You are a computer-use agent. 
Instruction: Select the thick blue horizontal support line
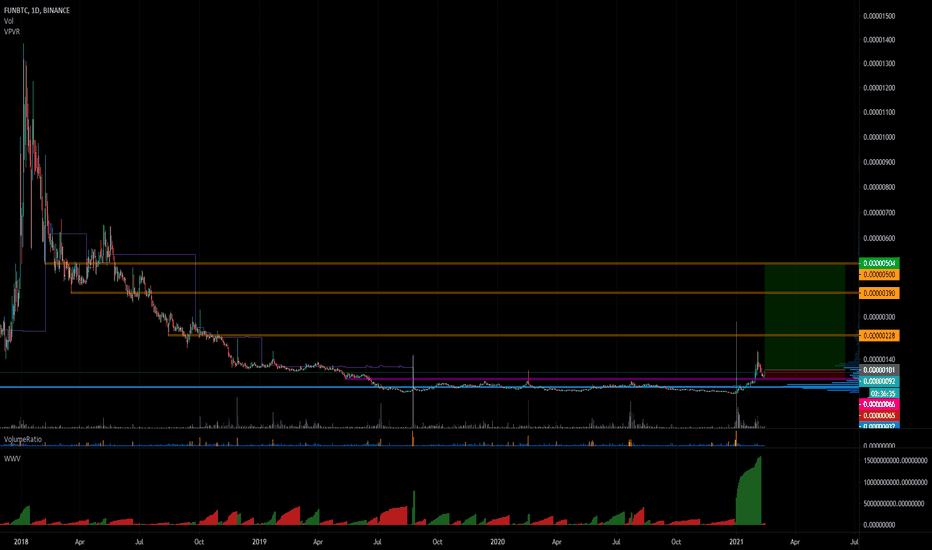(x=429, y=387)
